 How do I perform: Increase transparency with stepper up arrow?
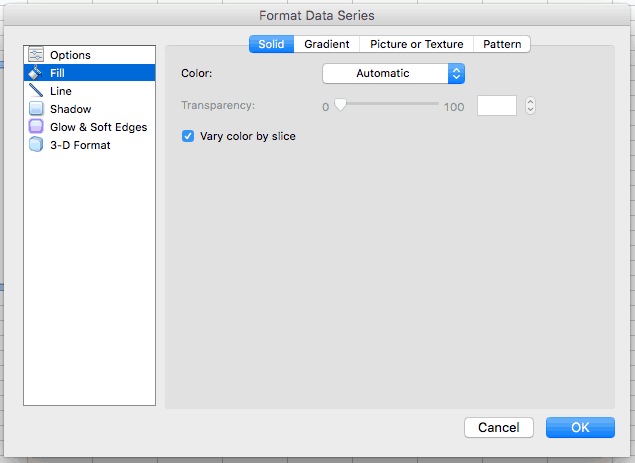click(x=530, y=101)
